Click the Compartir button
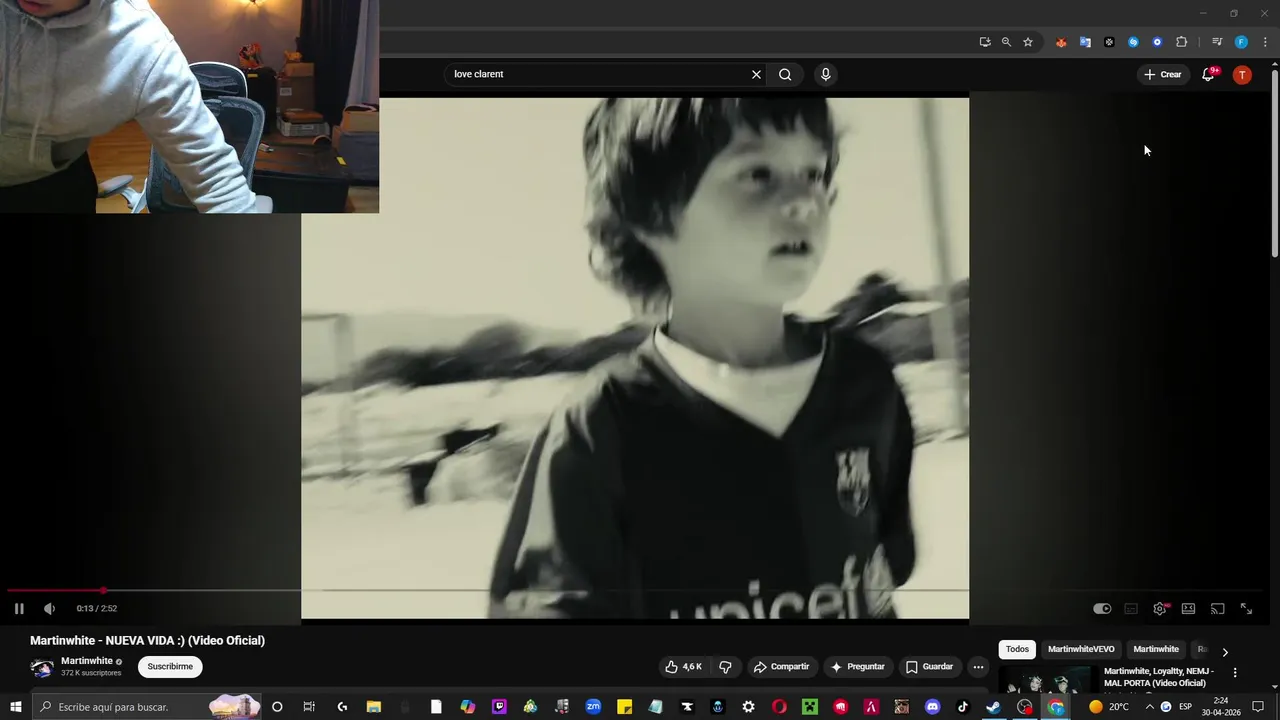1280x720 pixels. pyautogui.click(x=781, y=667)
